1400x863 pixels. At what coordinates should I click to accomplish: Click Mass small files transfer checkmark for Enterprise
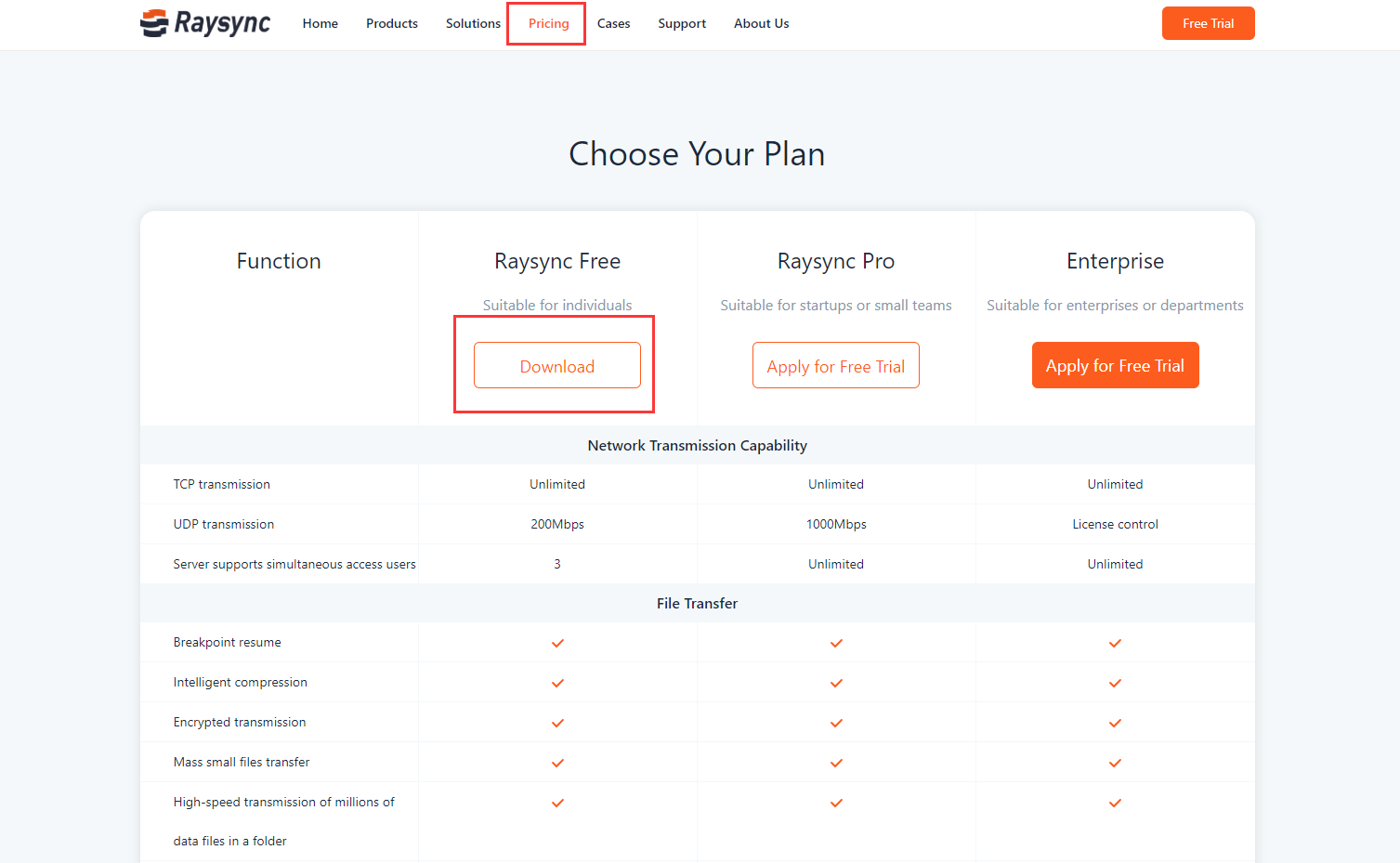click(x=1115, y=763)
